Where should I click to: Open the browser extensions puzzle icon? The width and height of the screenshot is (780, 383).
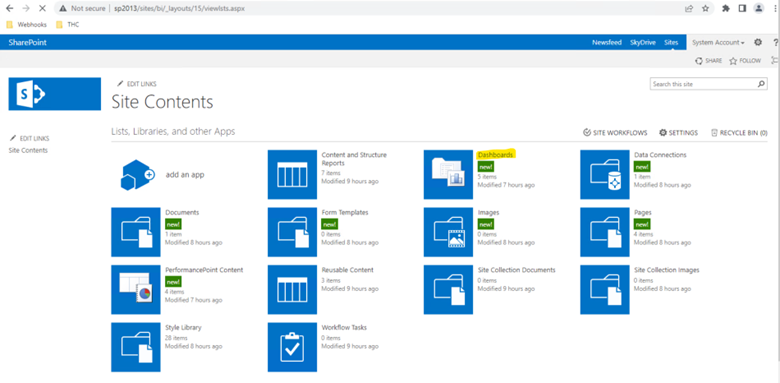[726, 8]
